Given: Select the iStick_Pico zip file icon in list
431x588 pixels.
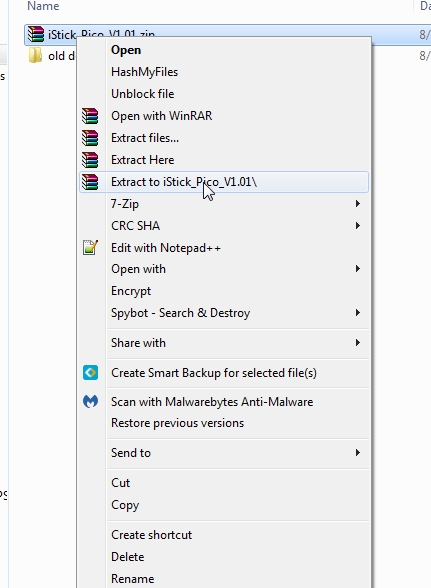Looking at the screenshot, I should click(36, 34).
